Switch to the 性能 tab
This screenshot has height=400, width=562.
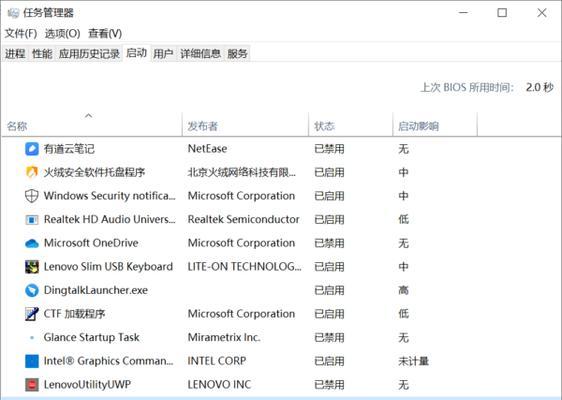coord(42,54)
